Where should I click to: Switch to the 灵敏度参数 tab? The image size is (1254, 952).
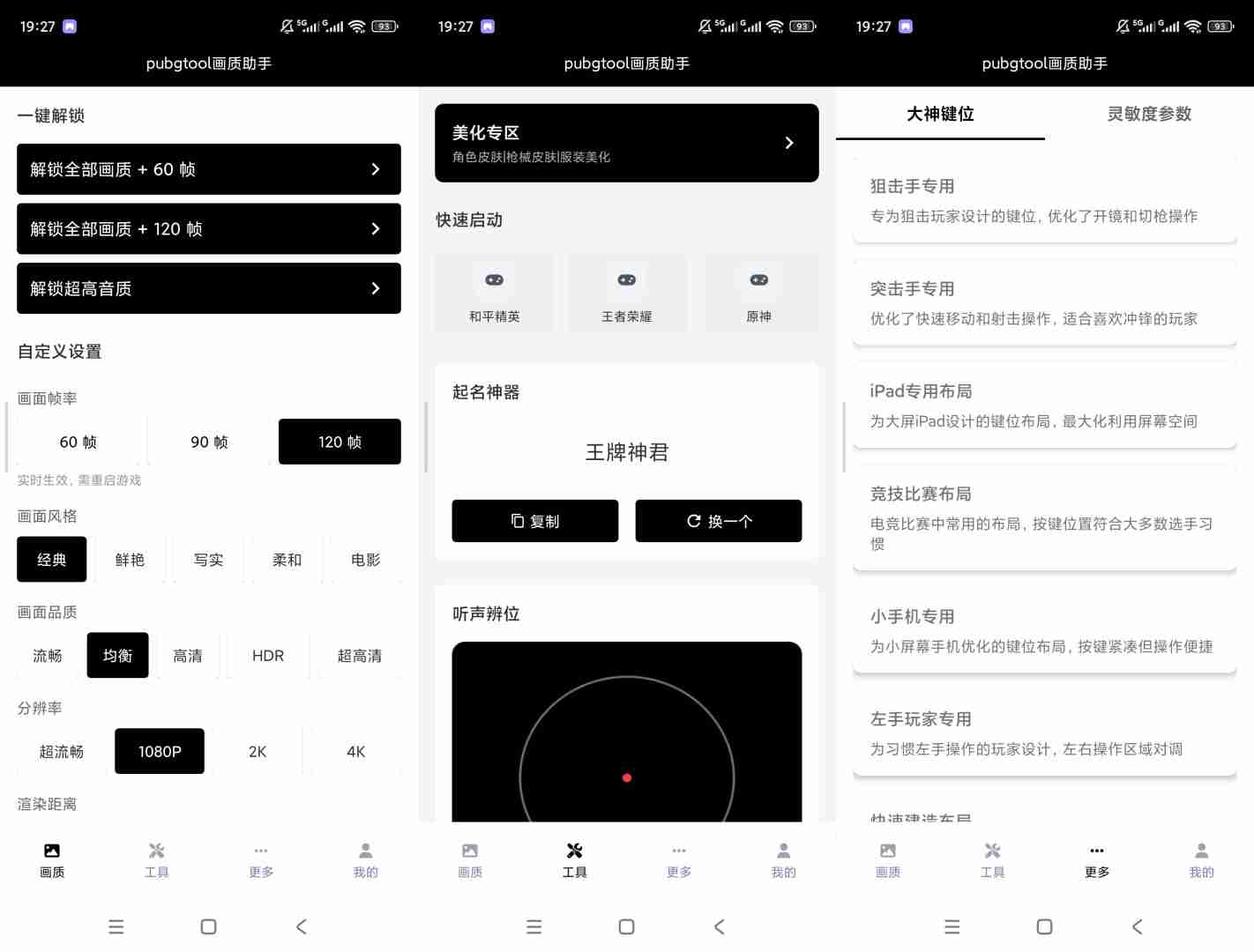[1149, 114]
